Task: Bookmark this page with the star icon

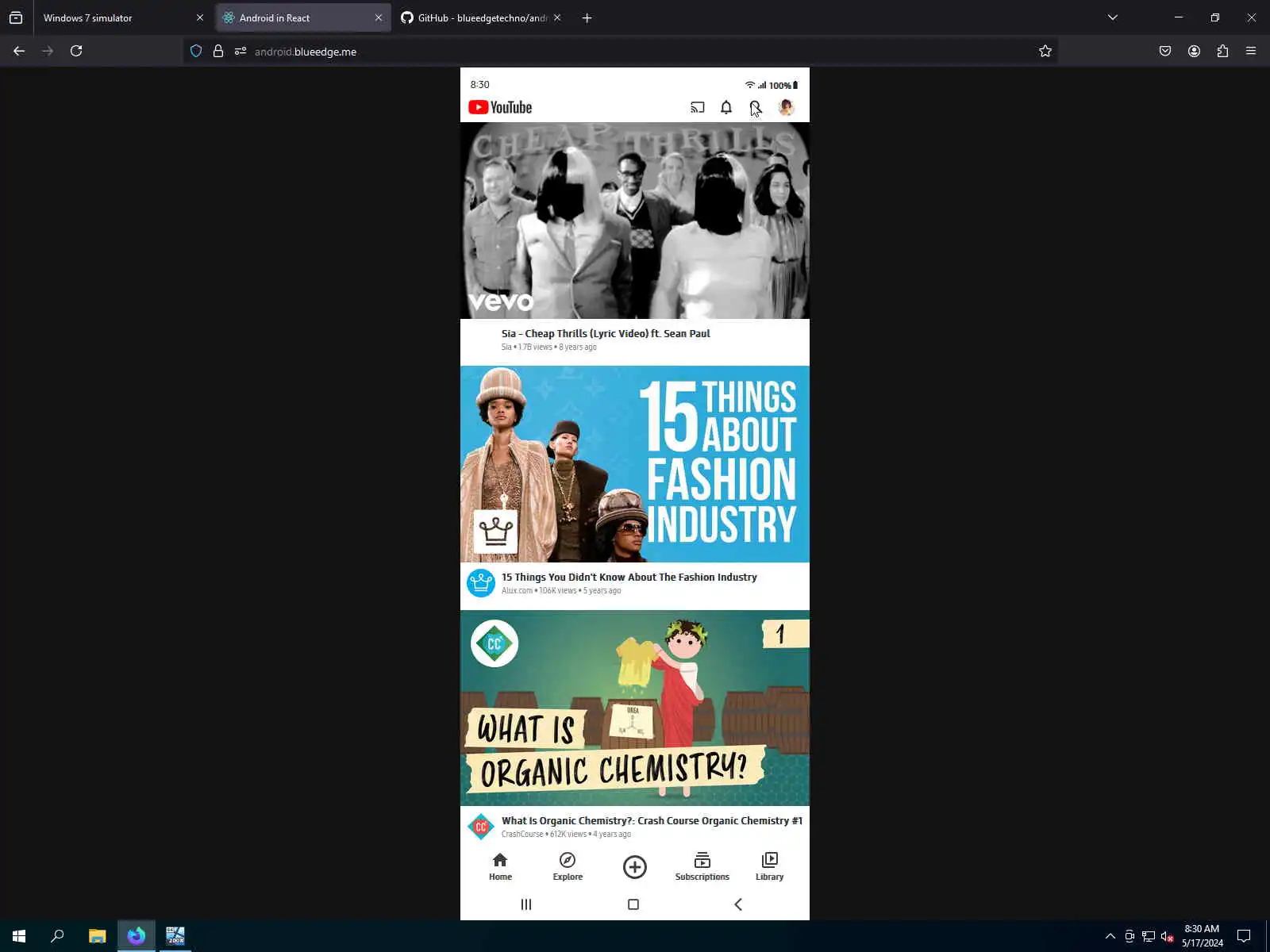Action: [1045, 51]
